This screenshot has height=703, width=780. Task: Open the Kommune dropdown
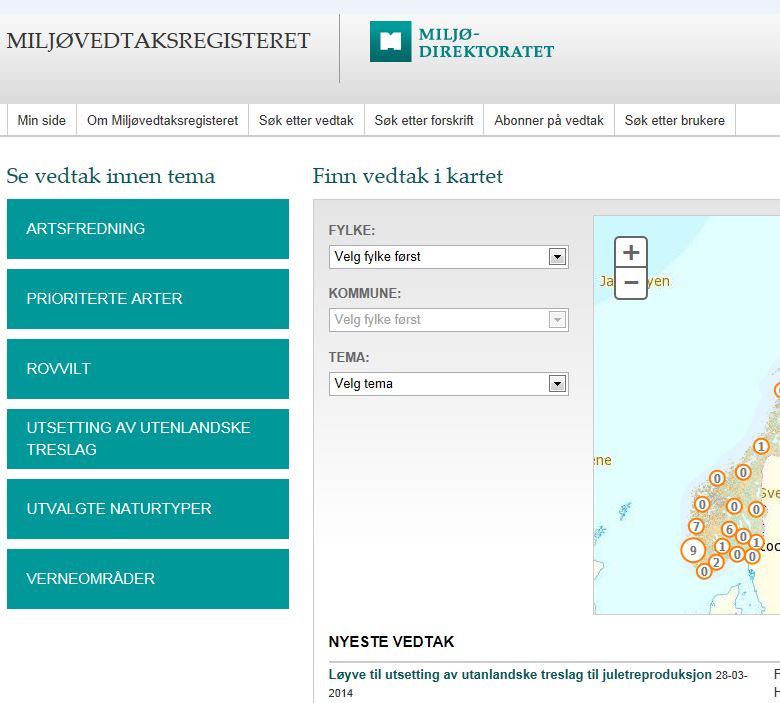[448, 319]
